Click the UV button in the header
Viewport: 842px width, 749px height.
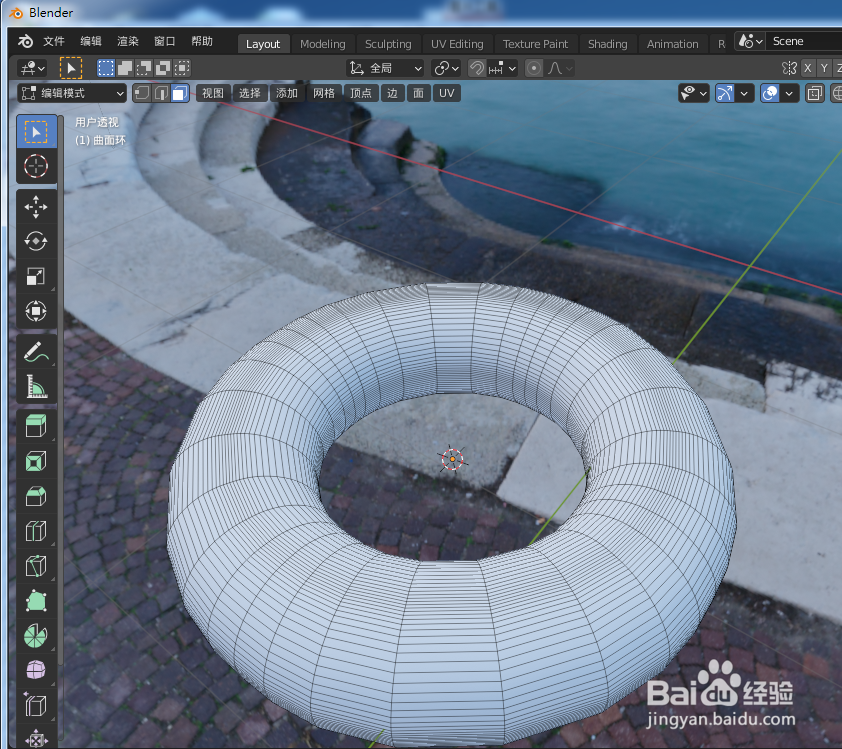[446, 92]
